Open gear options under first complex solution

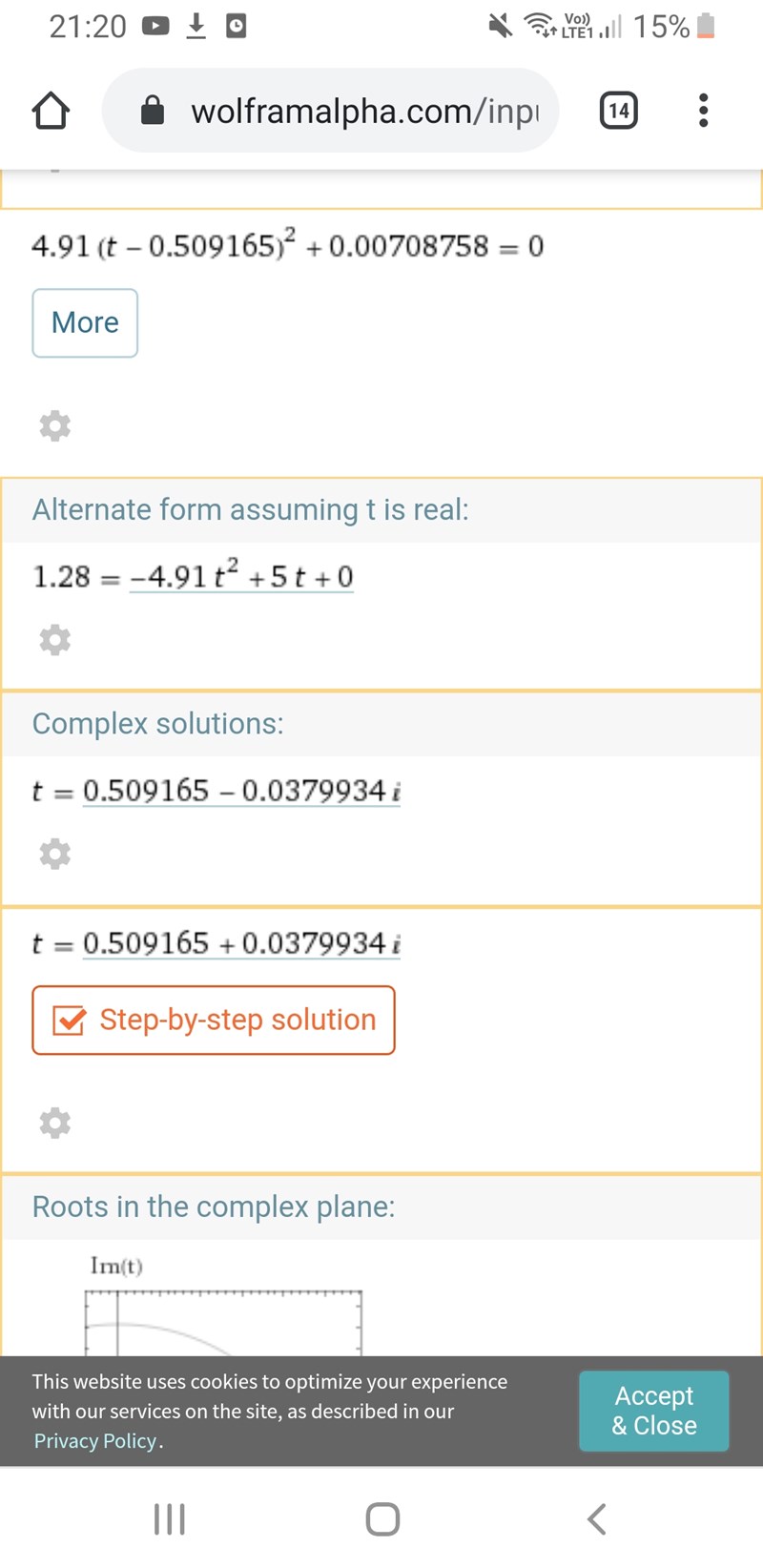54,854
